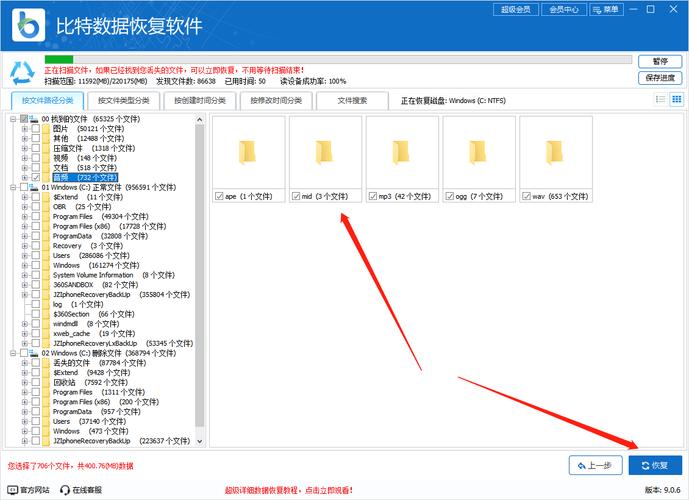
Task: Collapse the 01 Windows (C:) 正常文件 node
Action: point(13,187)
